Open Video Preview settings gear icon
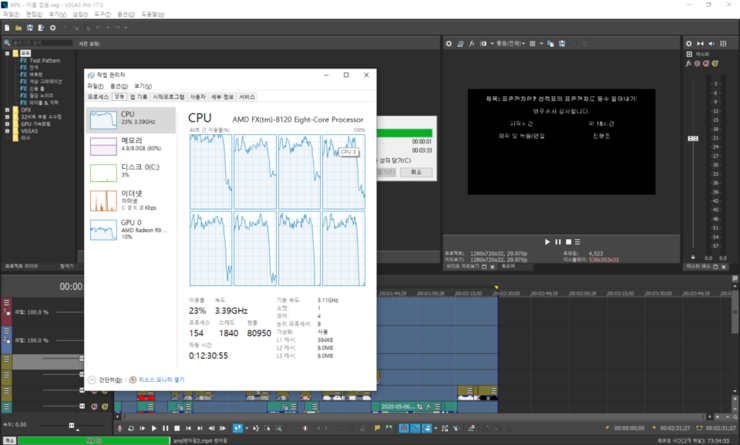740x445 pixels. tap(449, 43)
